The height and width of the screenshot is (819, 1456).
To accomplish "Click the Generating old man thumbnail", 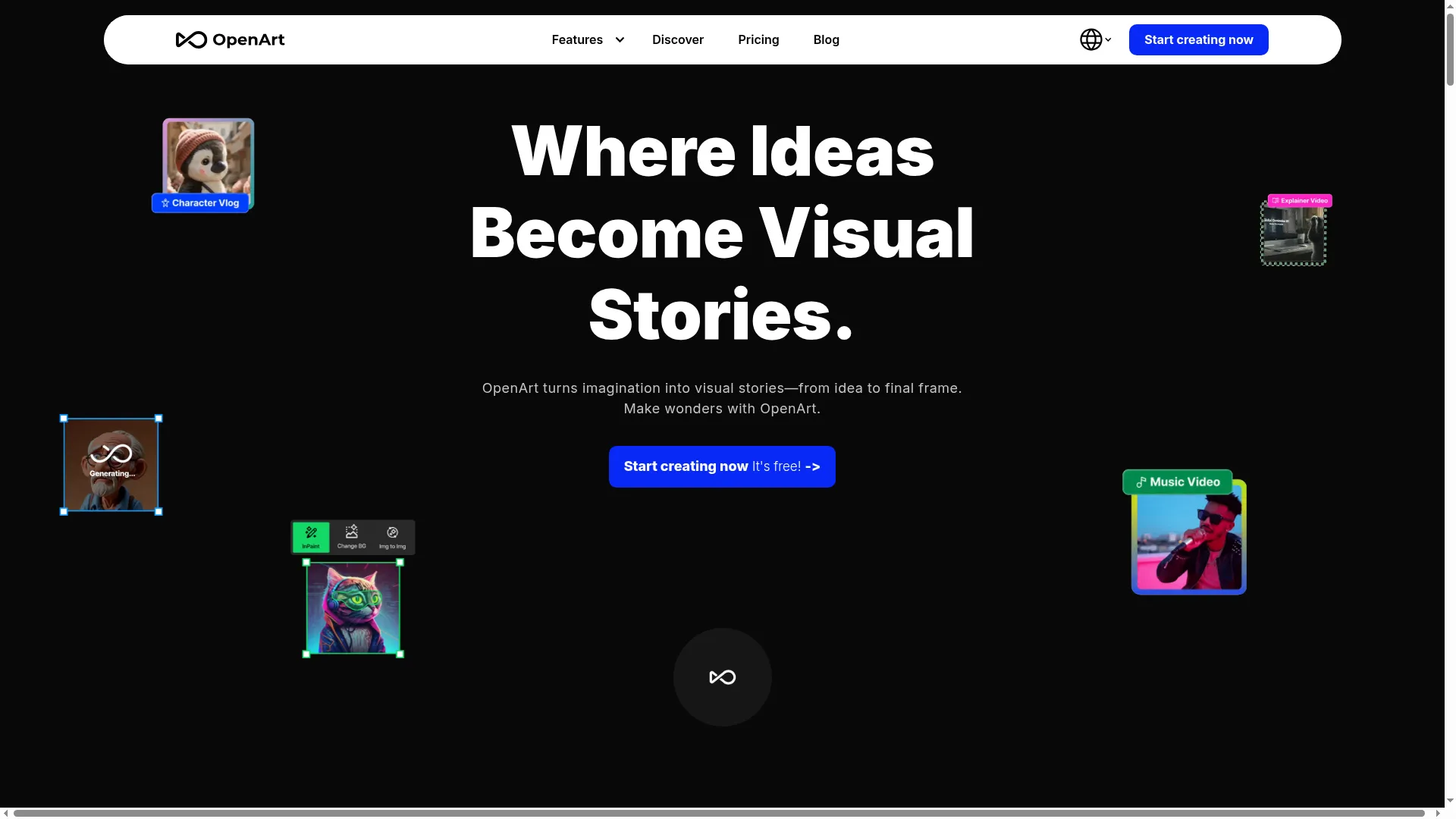I will 111,465.
